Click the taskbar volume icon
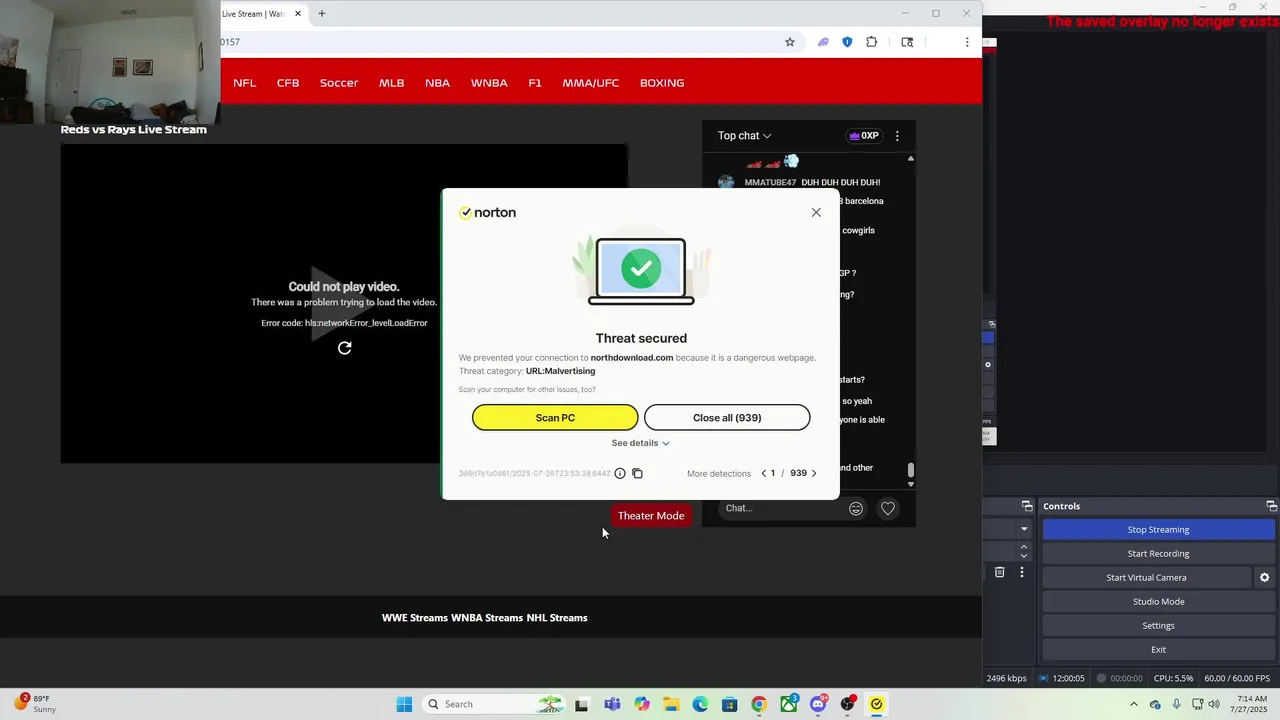 1214,704
